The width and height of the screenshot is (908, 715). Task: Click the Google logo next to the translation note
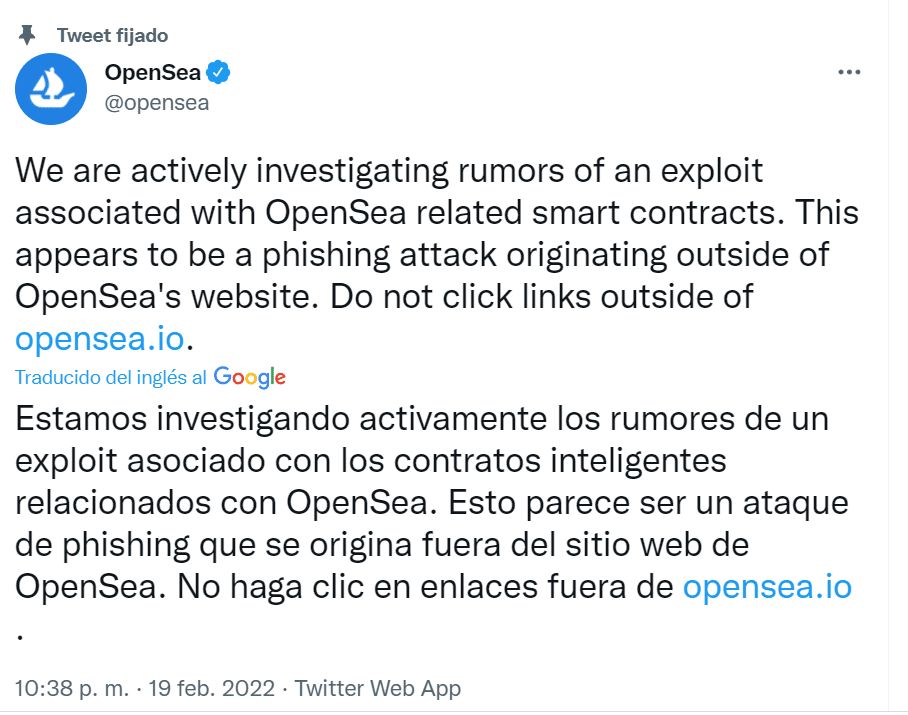(250, 377)
